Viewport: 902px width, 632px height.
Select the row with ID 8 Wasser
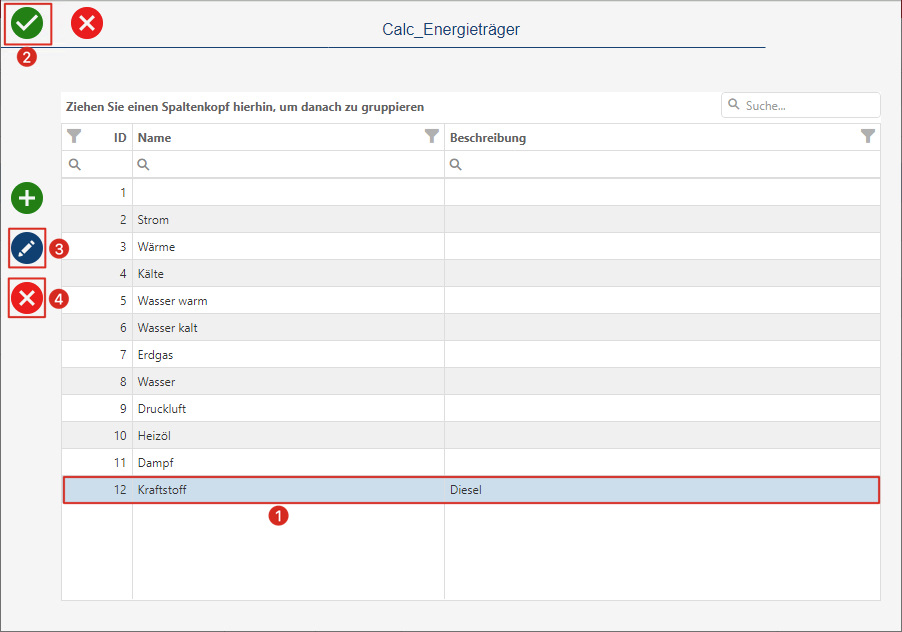coord(471,382)
